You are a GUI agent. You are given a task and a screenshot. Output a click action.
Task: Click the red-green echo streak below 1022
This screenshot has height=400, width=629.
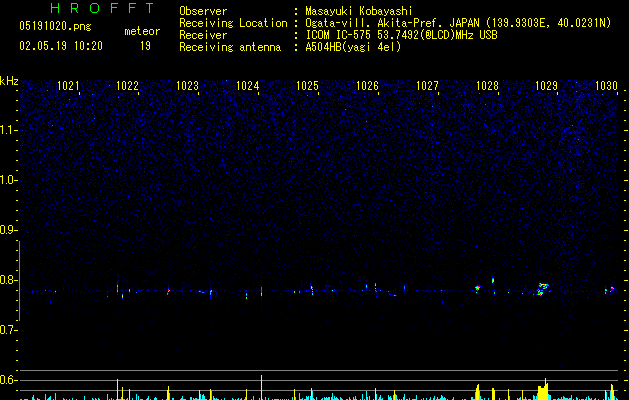118,288
